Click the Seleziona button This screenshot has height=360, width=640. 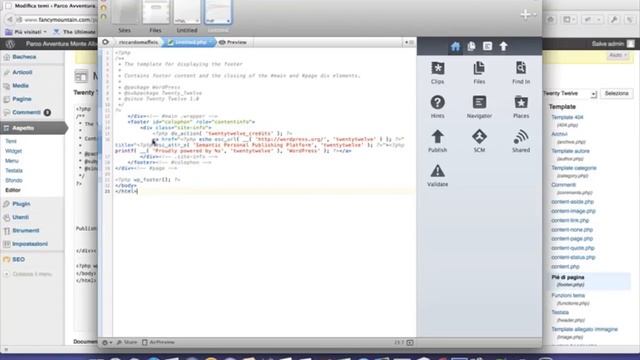pos(616,93)
